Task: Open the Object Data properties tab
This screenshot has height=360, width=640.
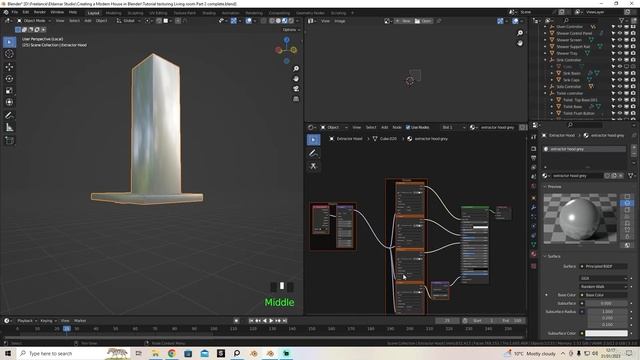Action: pos(533,244)
